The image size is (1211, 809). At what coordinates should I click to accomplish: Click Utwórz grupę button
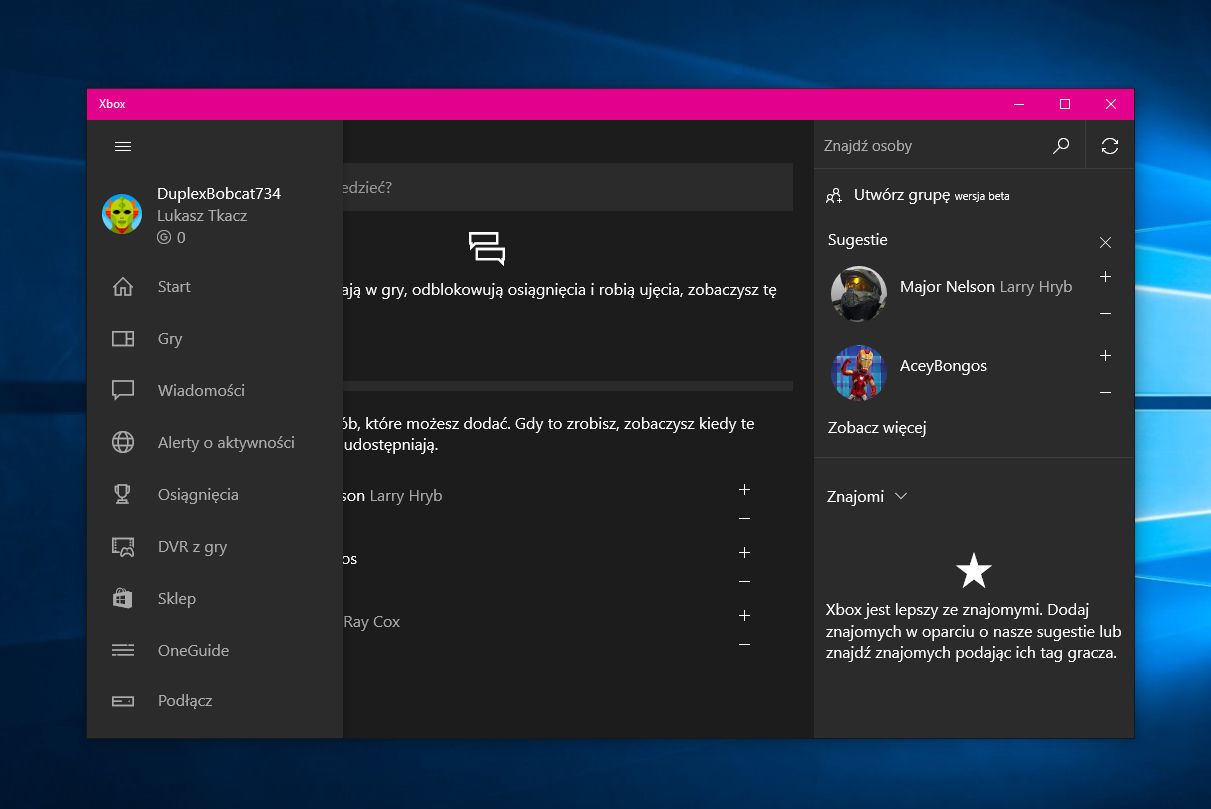[x=918, y=196]
